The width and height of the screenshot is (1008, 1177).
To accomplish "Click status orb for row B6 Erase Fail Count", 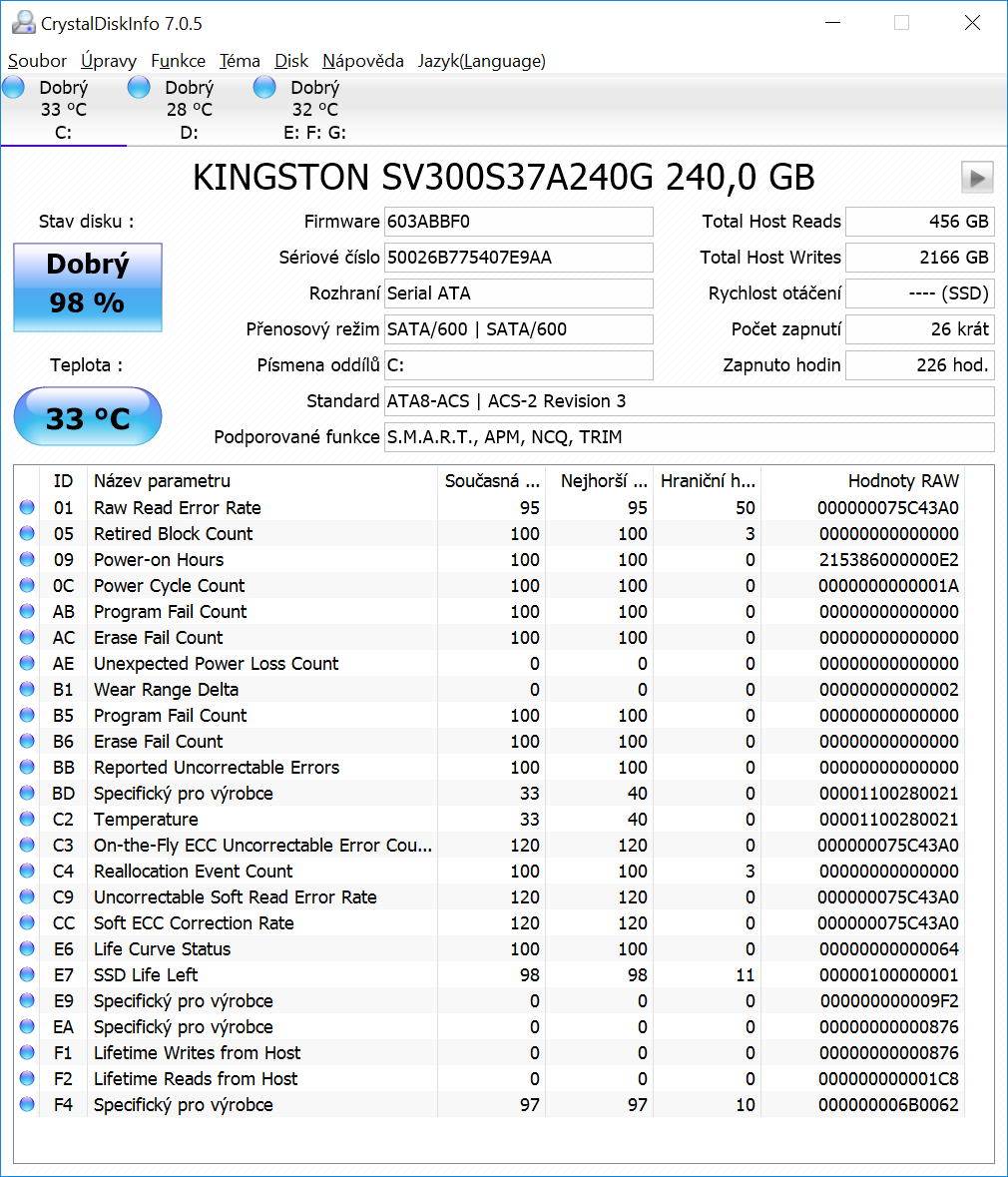I will pos(27,741).
